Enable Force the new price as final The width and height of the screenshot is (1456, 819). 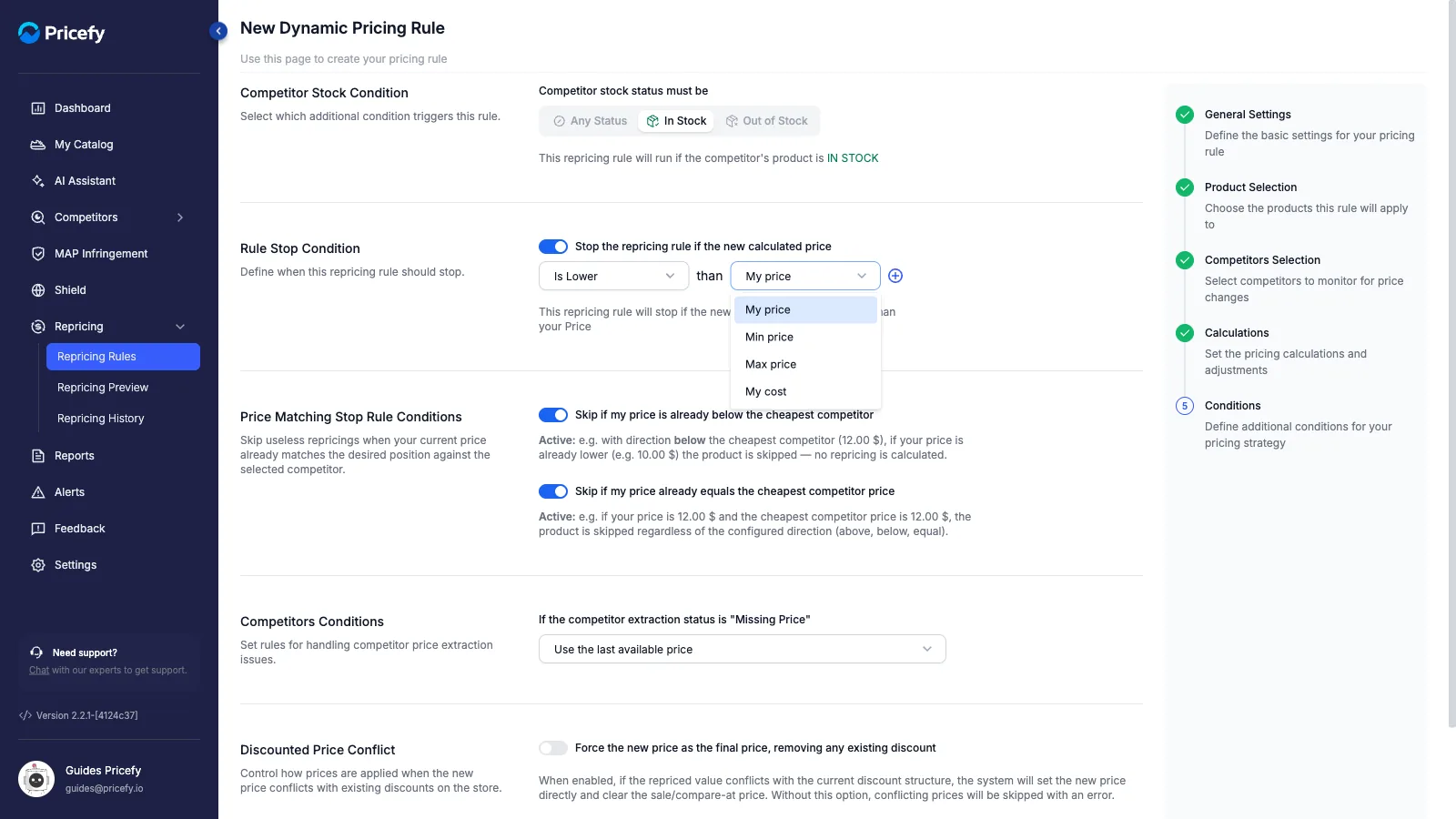click(553, 748)
